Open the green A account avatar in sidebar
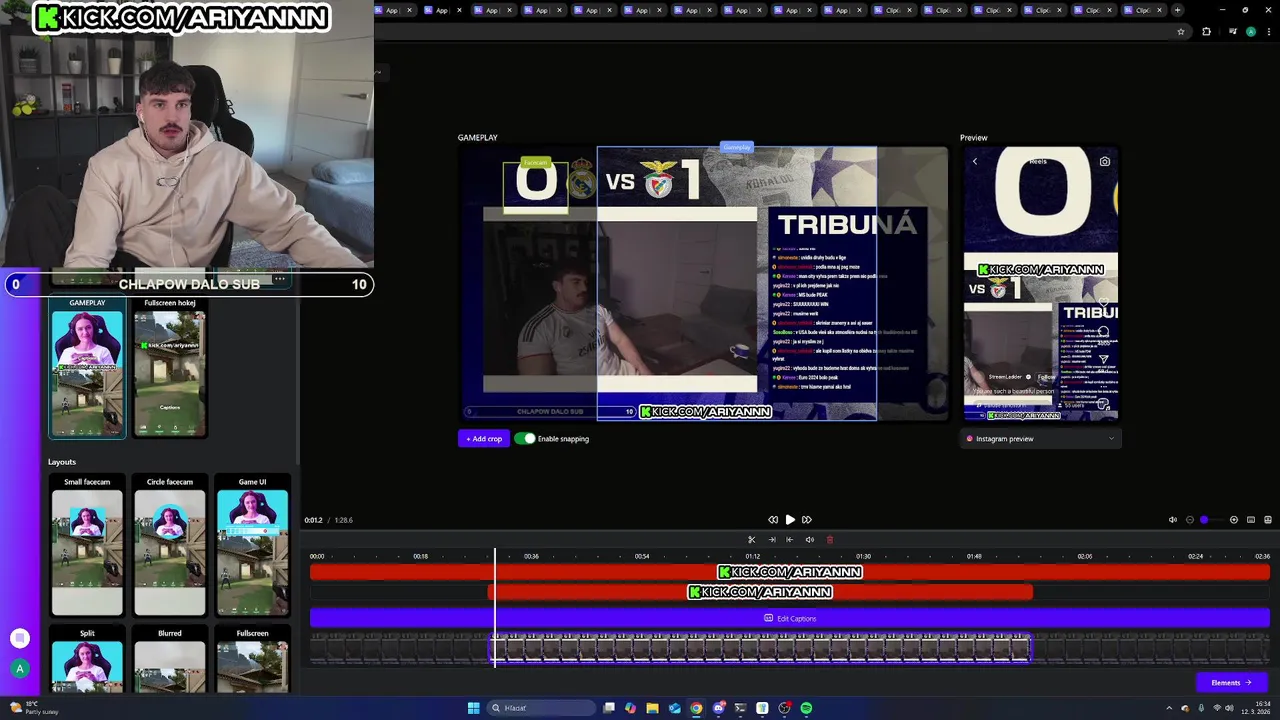 (19, 668)
